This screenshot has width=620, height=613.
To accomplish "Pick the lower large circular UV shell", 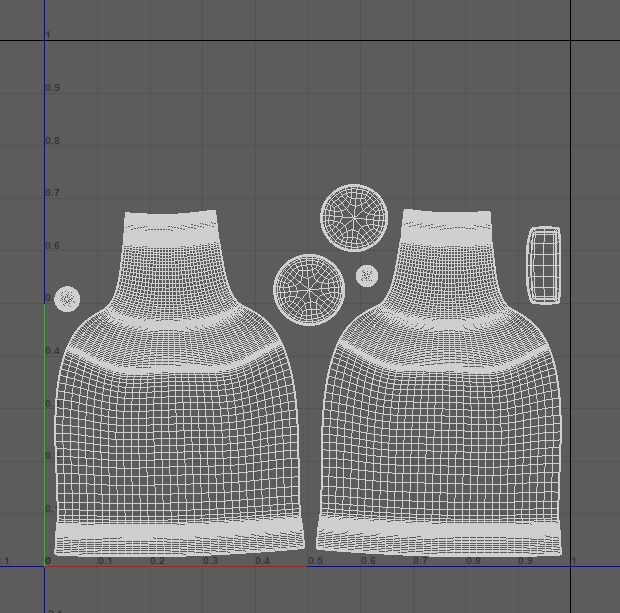I will 309,290.
